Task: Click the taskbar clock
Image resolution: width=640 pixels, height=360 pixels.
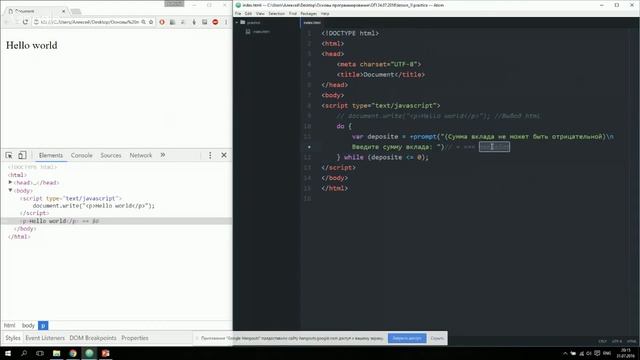Action: pos(625,353)
